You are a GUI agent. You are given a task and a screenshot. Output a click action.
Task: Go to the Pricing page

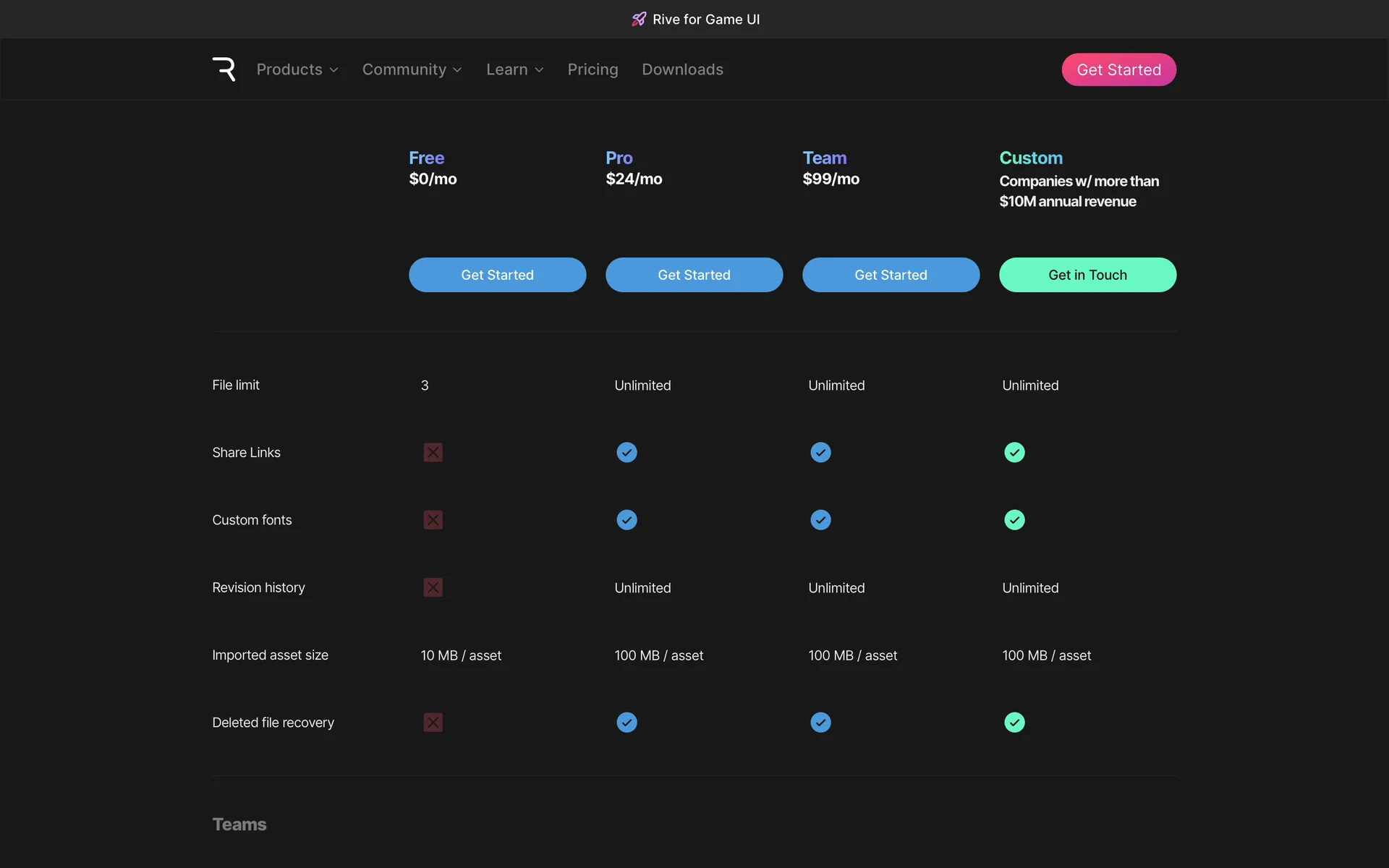pyautogui.click(x=592, y=69)
